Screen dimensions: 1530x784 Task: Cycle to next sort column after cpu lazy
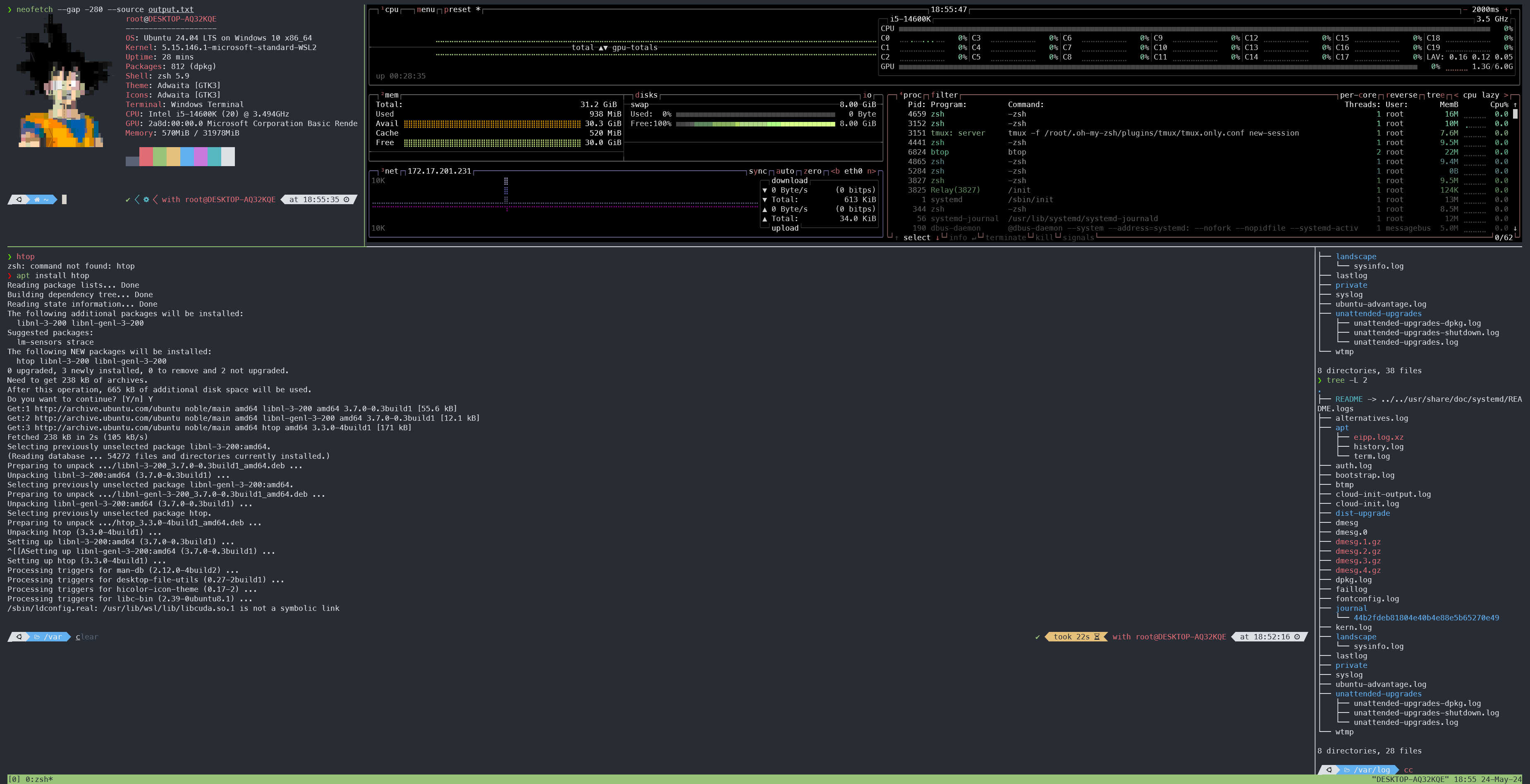click(x=1506, y=95)
